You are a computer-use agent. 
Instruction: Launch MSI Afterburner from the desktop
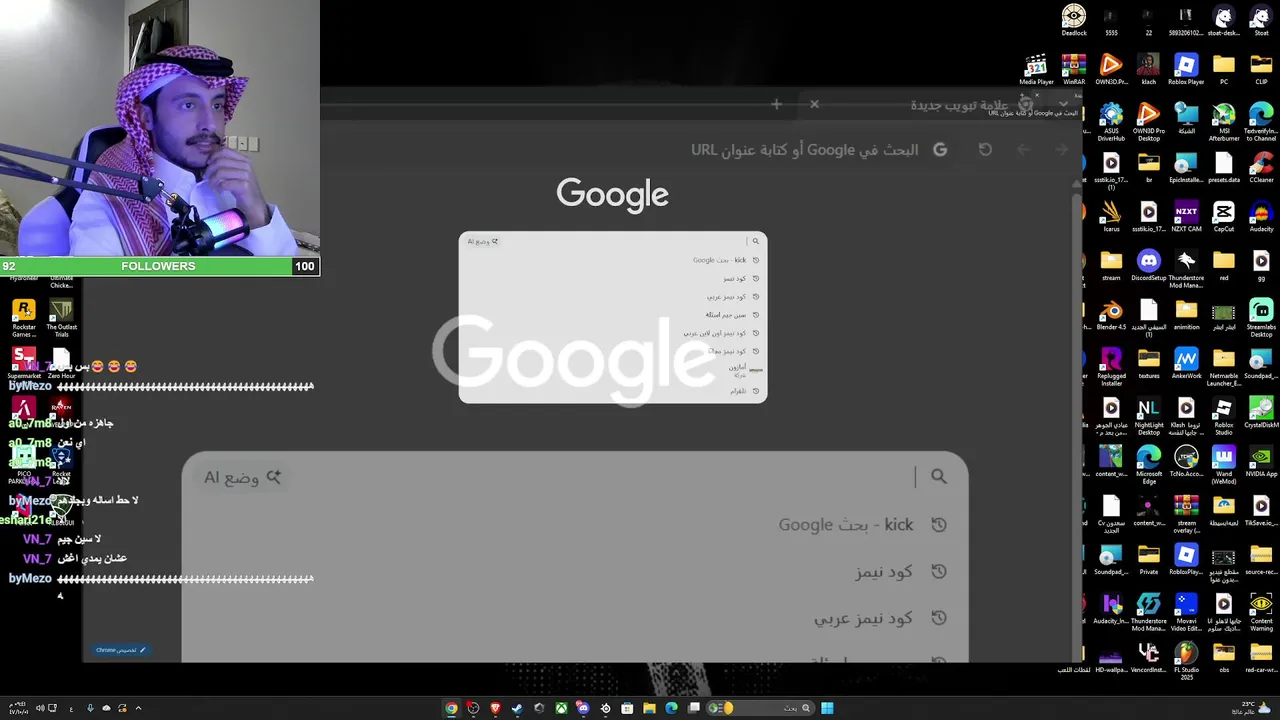(1224, 120)
